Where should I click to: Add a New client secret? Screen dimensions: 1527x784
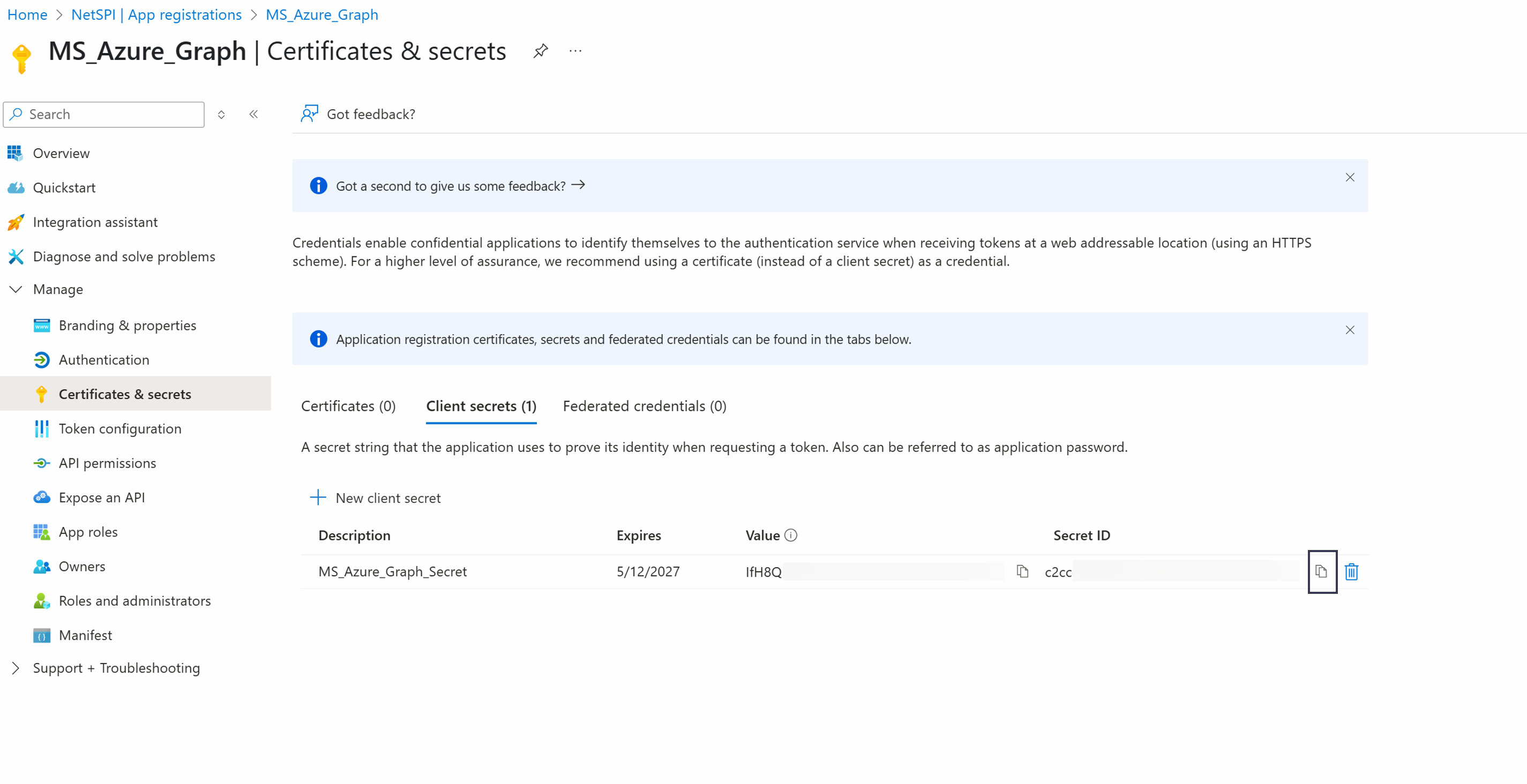(375, 498)
